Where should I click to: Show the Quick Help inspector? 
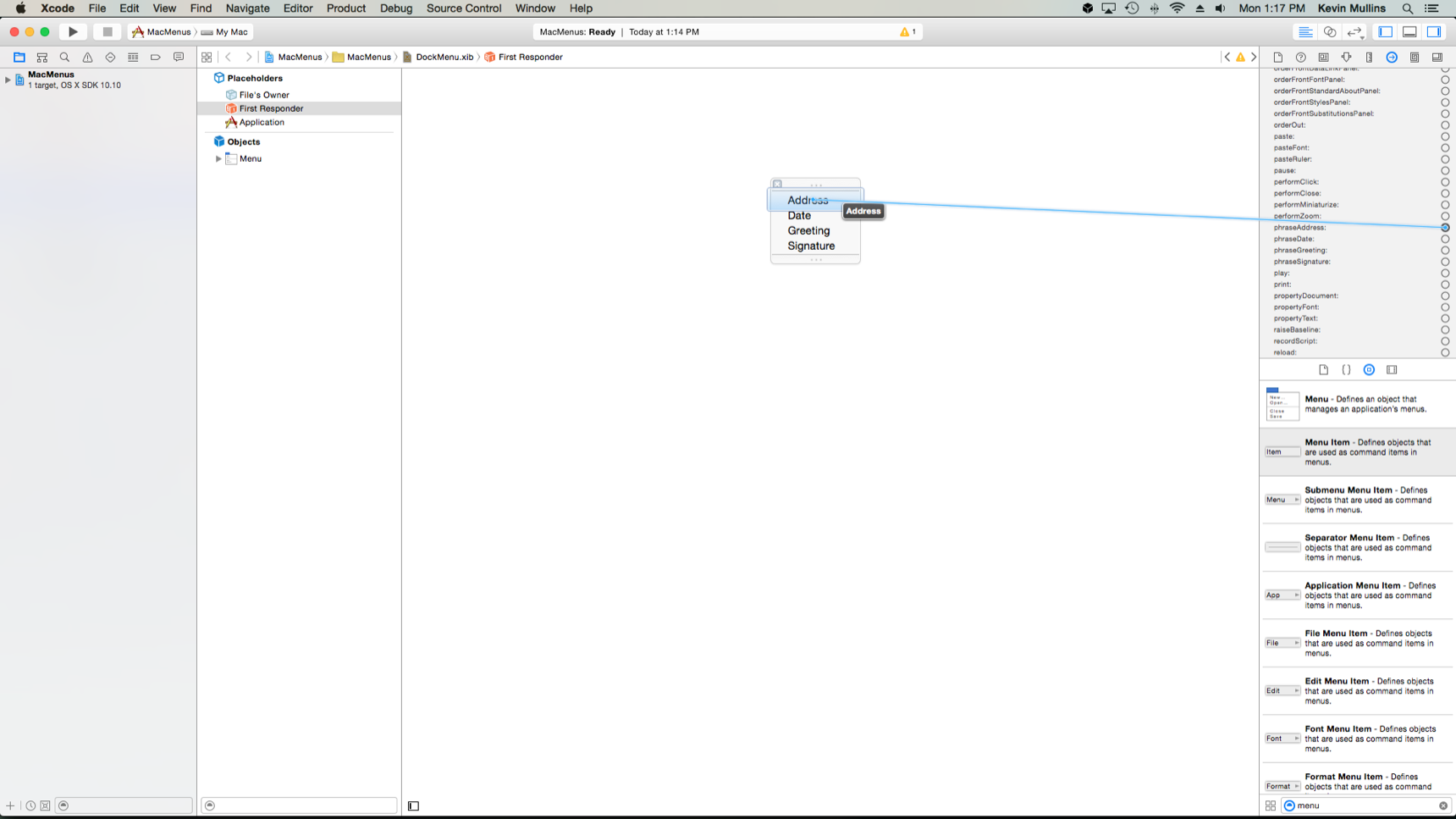(1301, 58)
